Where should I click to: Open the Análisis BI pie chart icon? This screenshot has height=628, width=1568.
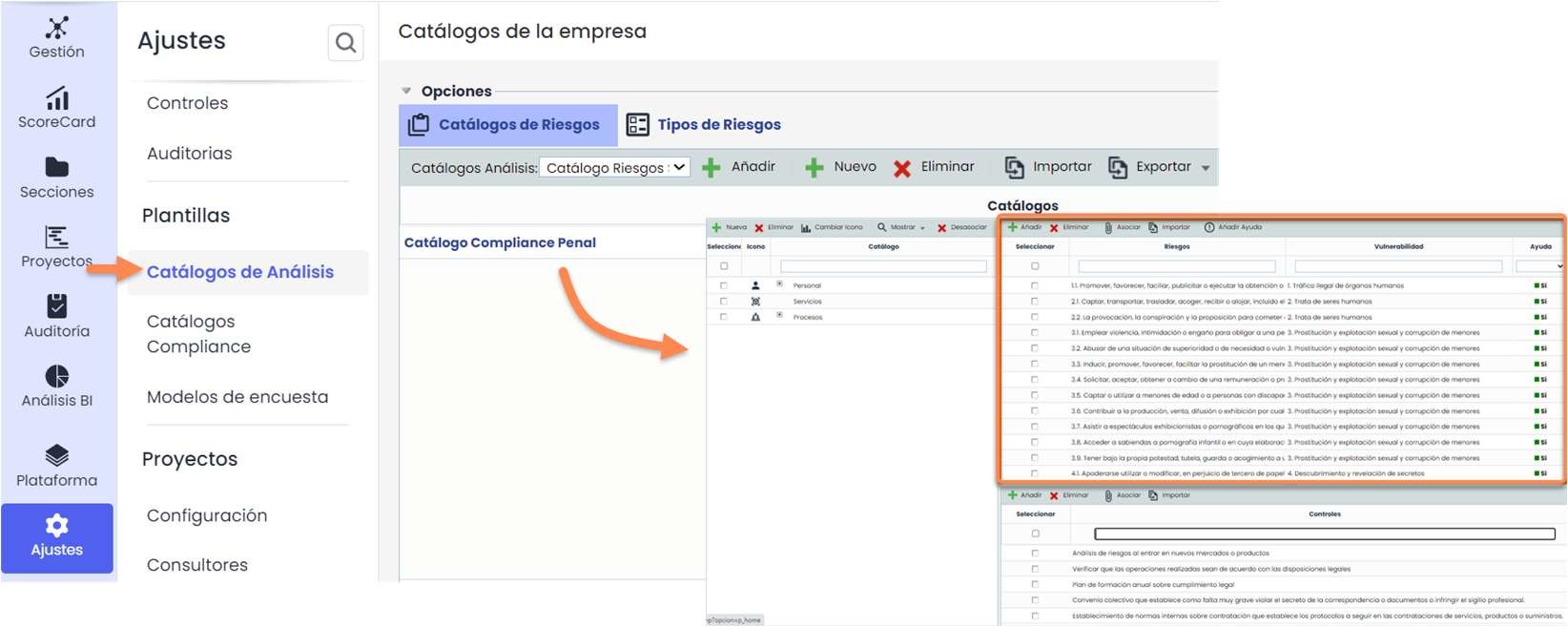tap(57, 376)
